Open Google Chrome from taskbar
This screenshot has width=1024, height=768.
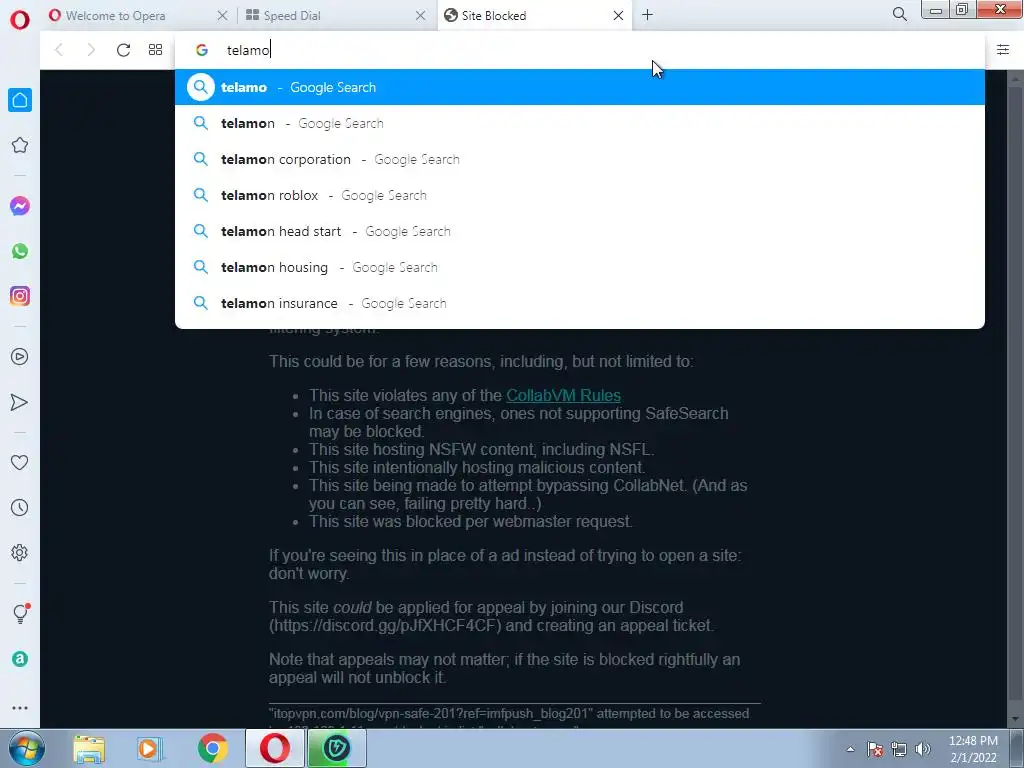click(x=212, y=749)
